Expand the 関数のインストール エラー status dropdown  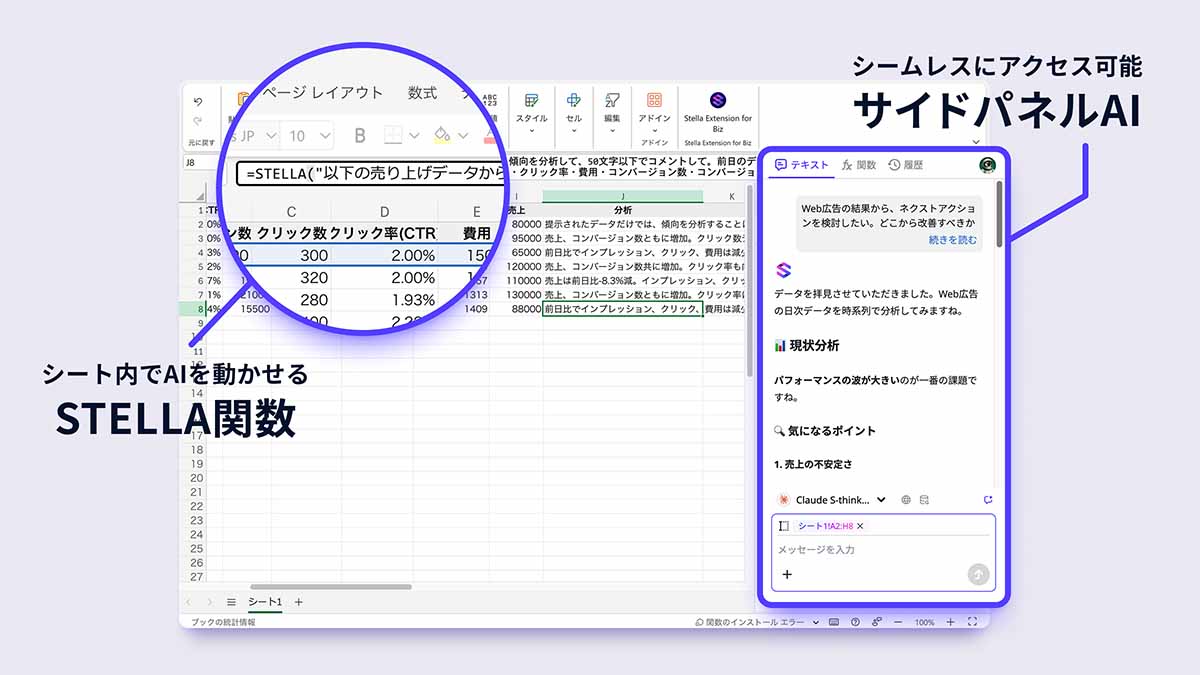tap(814, 622)
